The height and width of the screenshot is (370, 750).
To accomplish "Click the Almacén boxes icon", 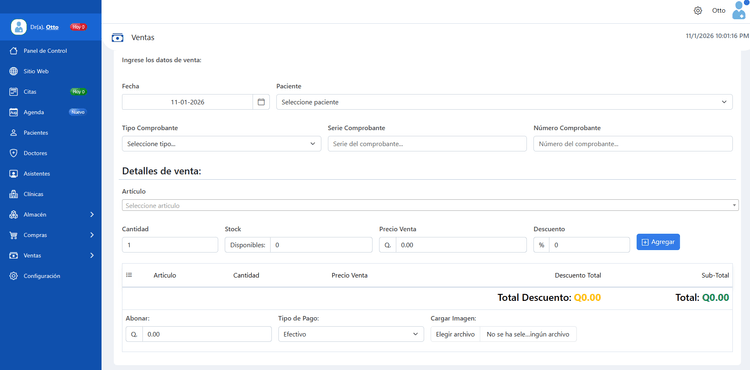I will pos(13,215).
